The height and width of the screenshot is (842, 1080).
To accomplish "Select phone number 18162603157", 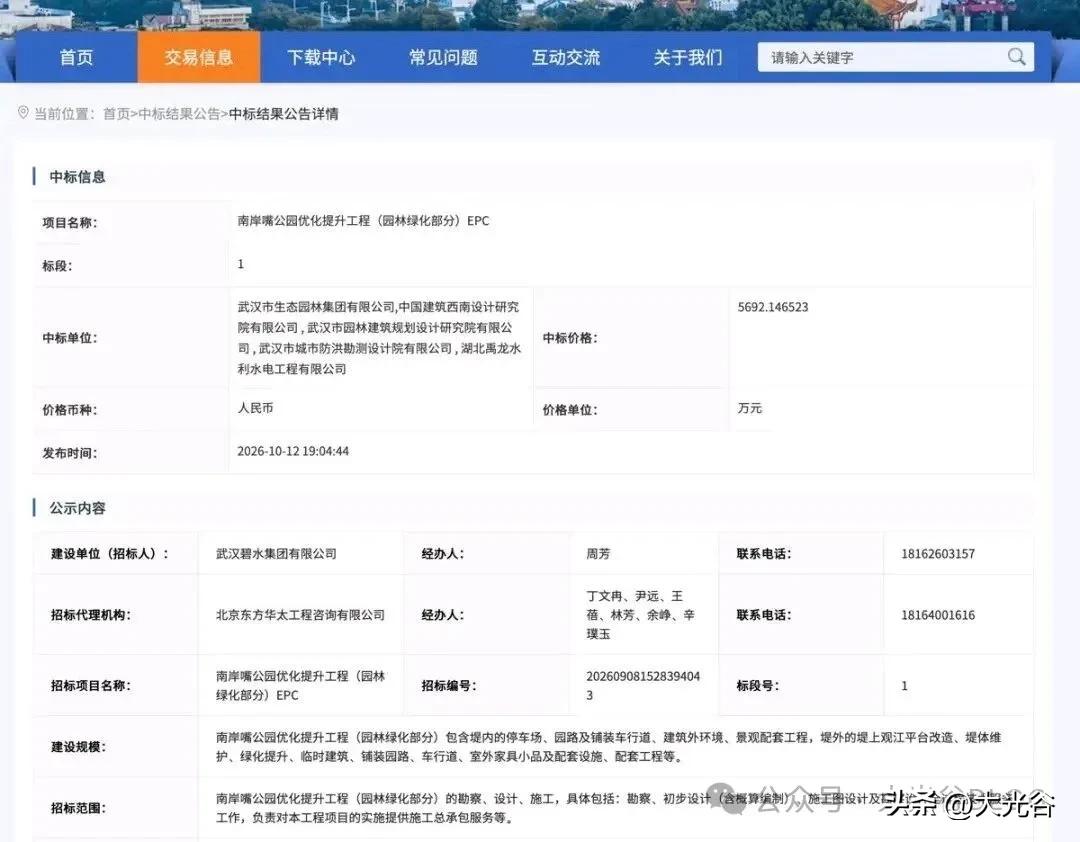I will pos(938,554).
